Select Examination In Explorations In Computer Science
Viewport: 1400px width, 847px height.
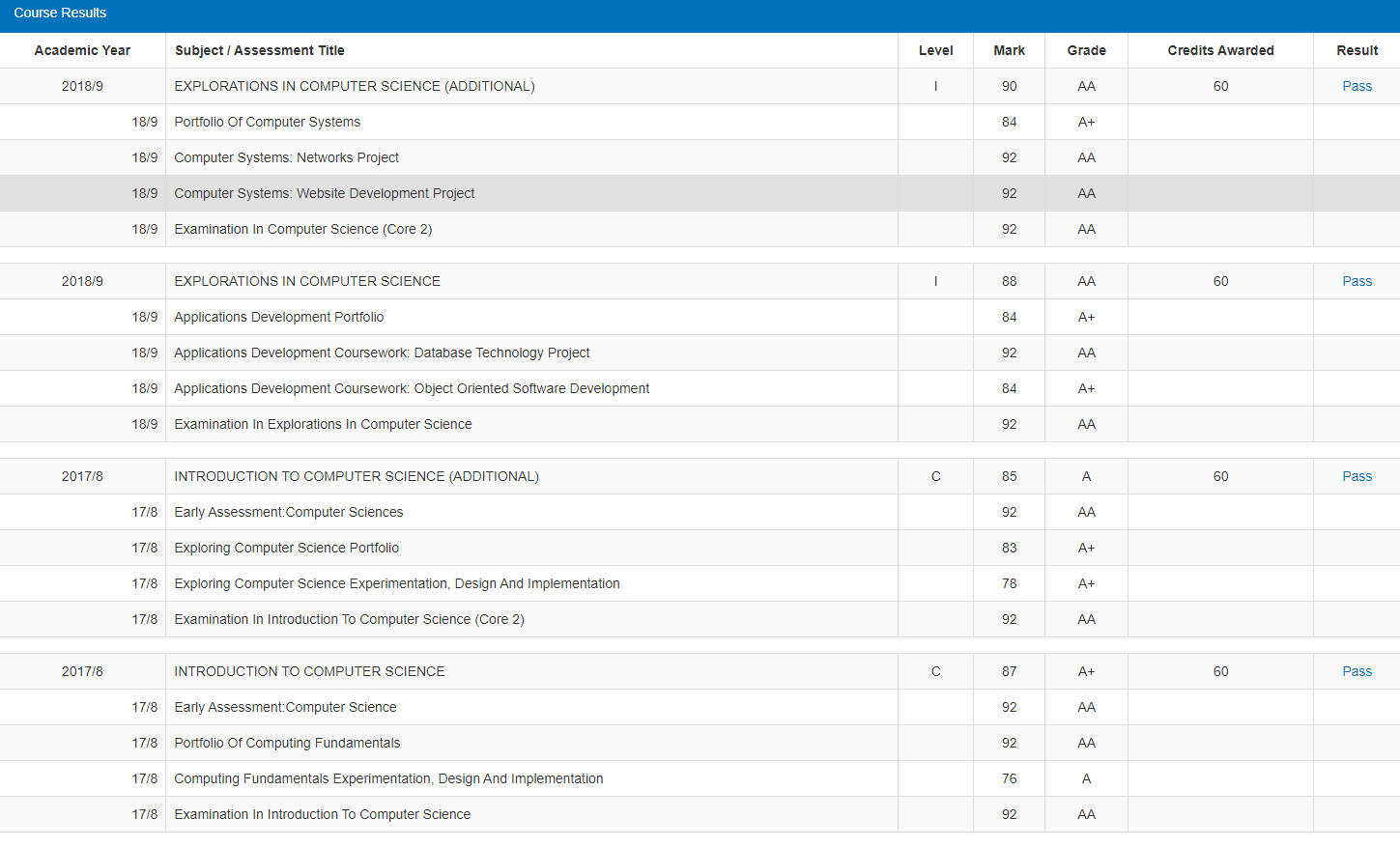pyautogui.click(x=323, y=424)
